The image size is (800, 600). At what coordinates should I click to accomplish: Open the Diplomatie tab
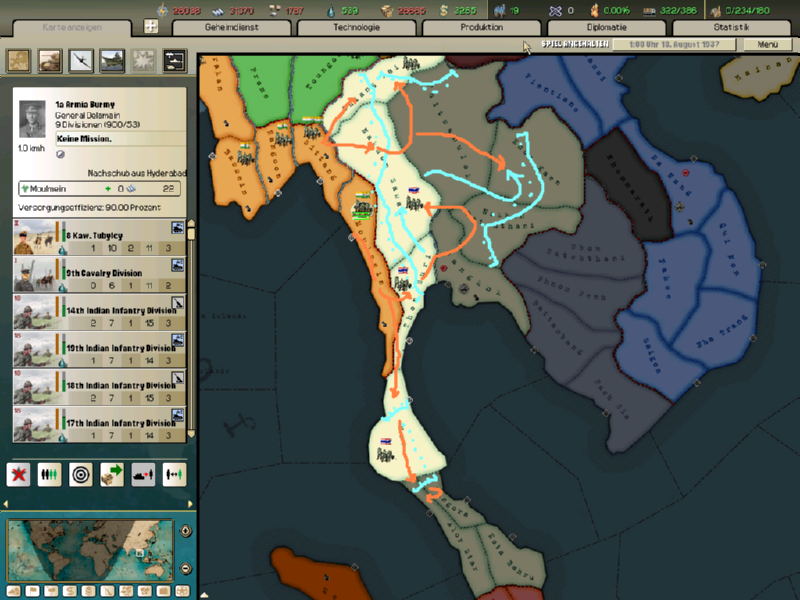(x=607, y=28)
